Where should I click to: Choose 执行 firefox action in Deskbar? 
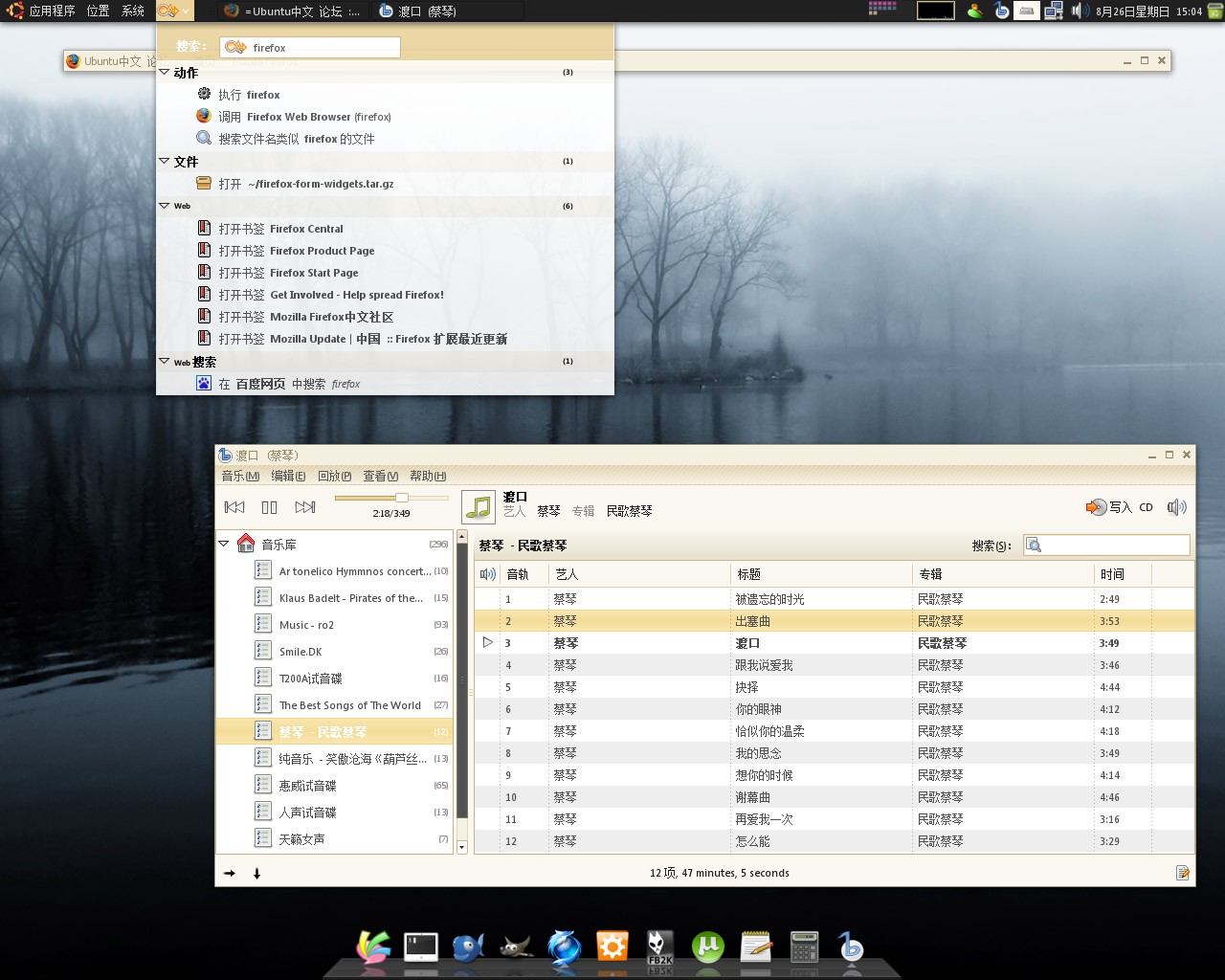385,95
